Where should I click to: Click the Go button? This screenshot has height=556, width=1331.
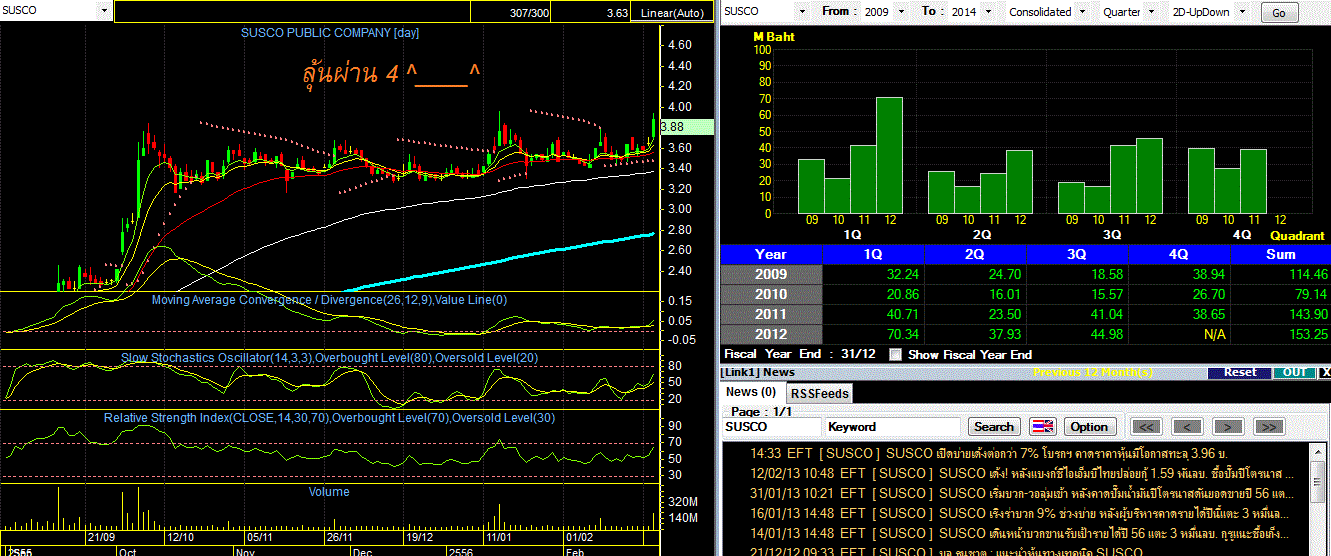point(1279,13)
